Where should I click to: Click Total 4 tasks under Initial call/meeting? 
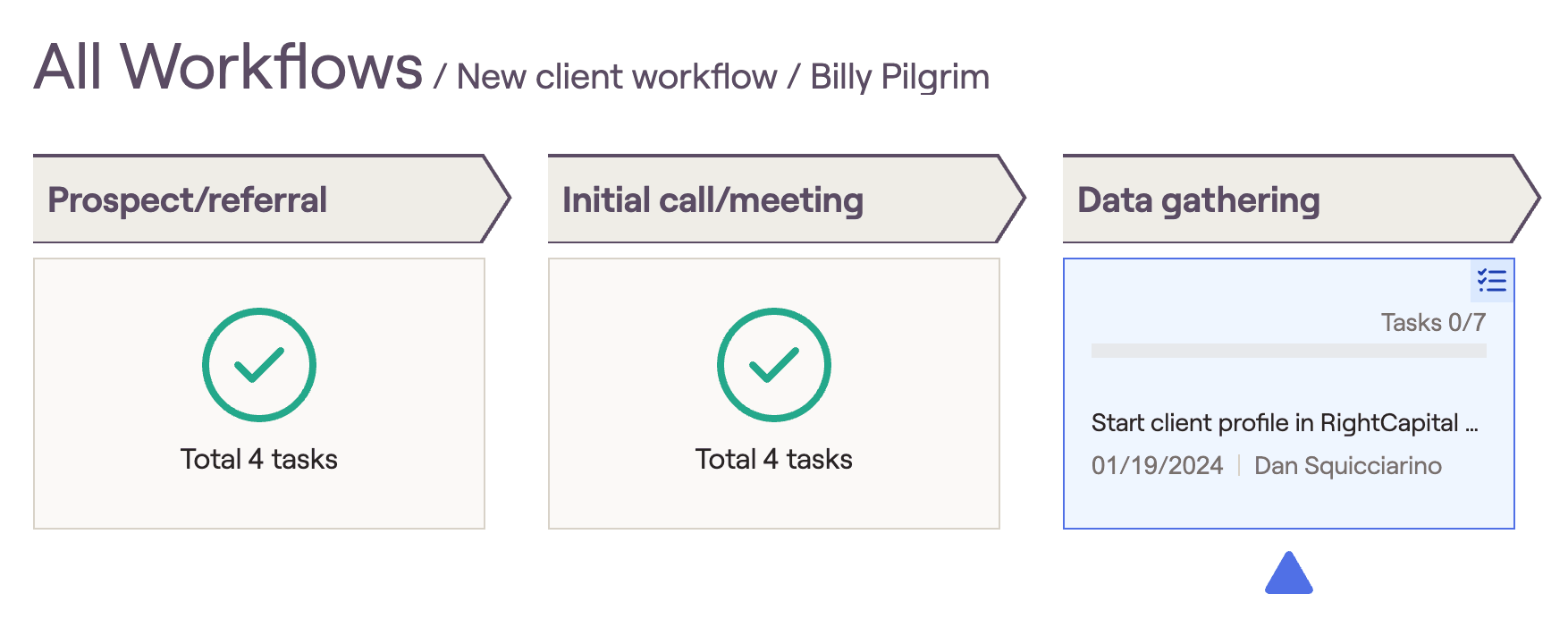774,459
